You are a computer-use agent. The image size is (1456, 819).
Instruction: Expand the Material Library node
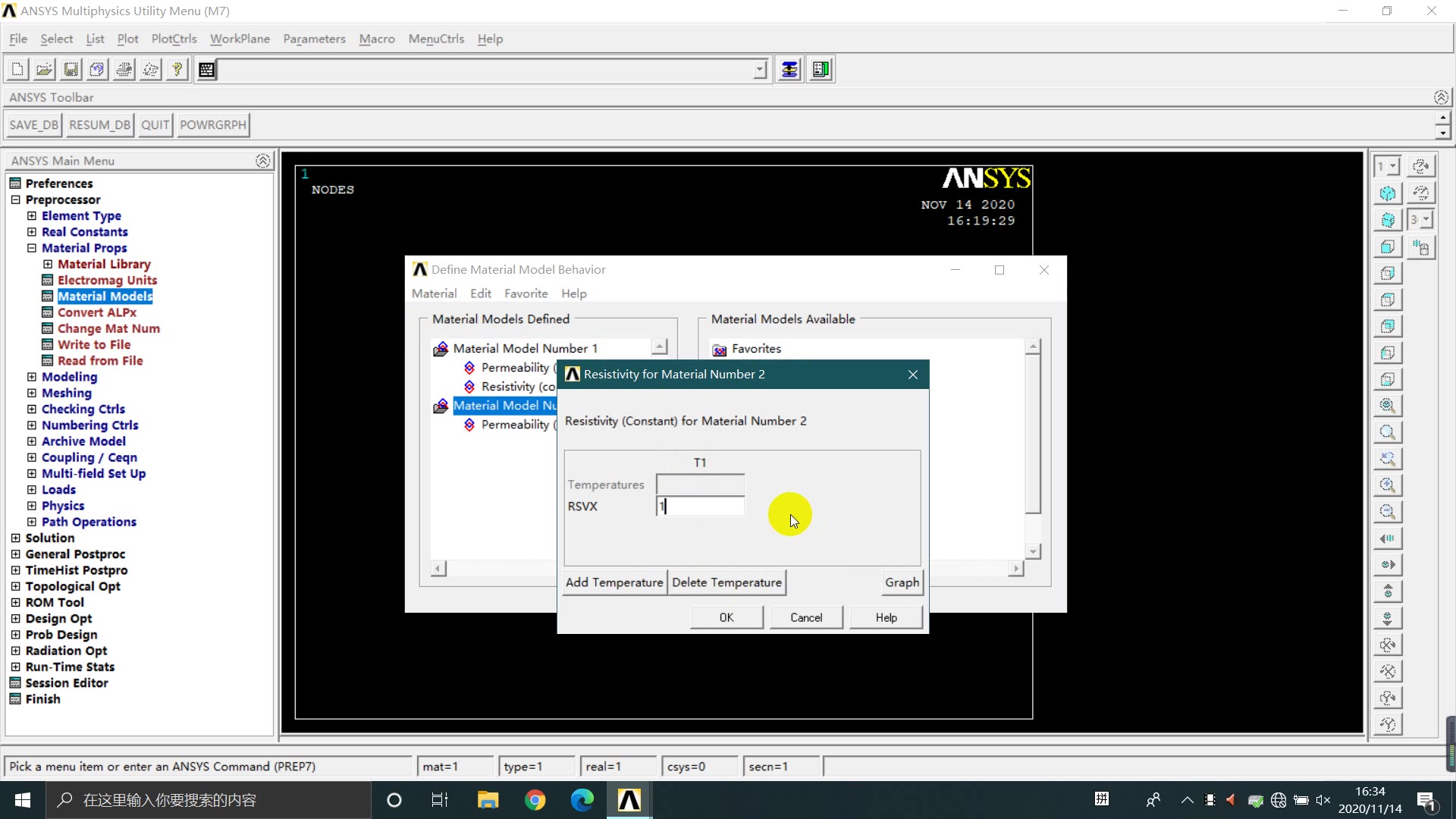[48, 264]
